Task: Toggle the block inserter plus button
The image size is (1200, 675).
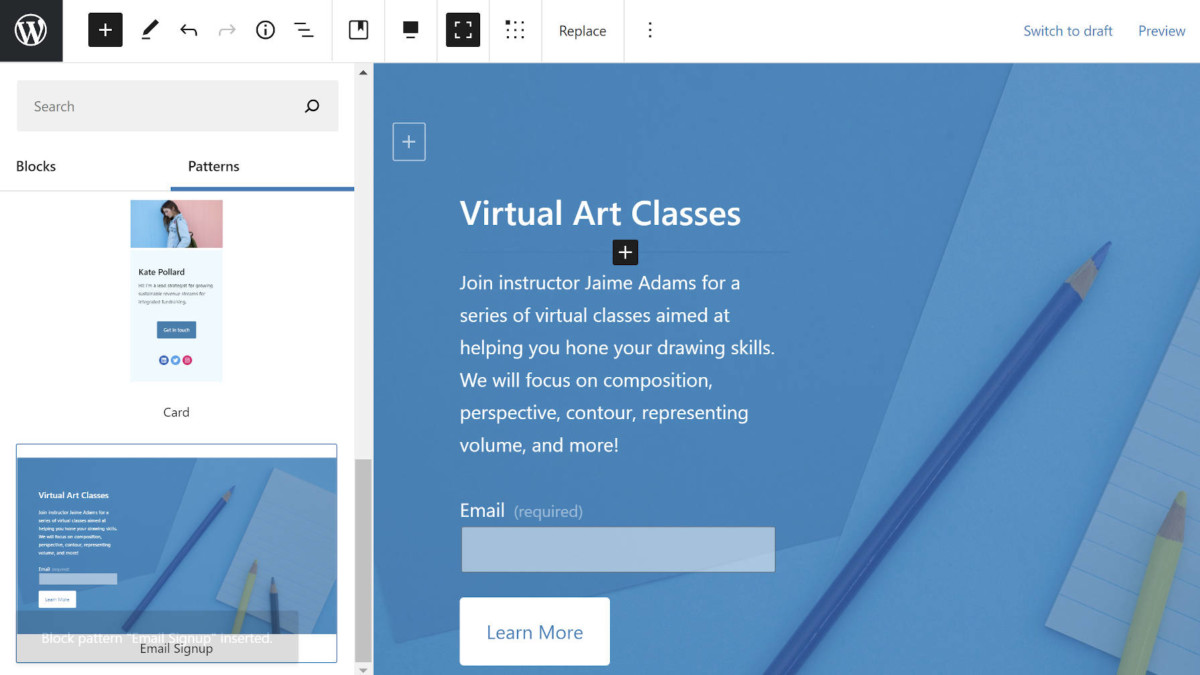Action: pyautogui.click(x=105, y=31)
